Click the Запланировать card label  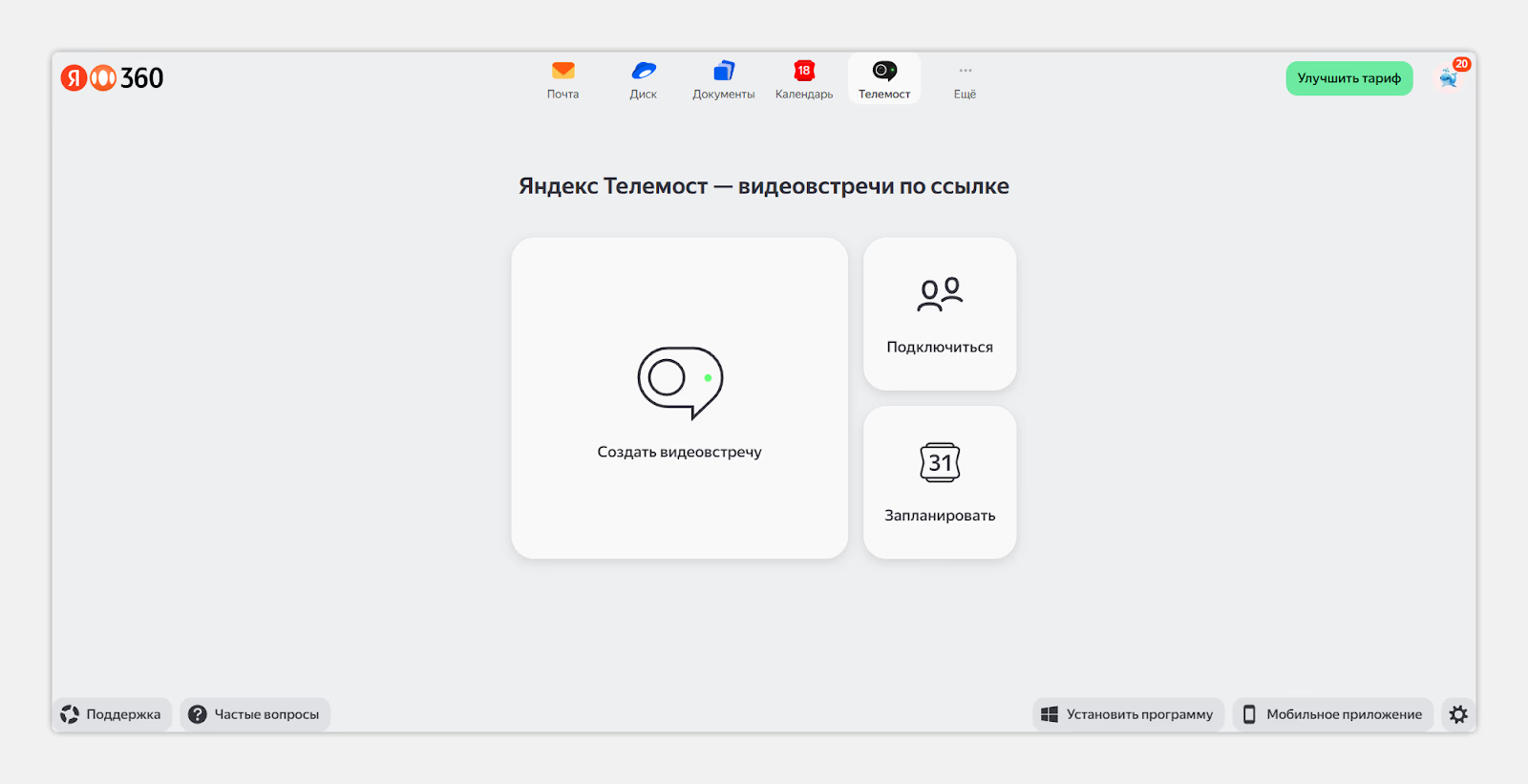pos(940,516)
